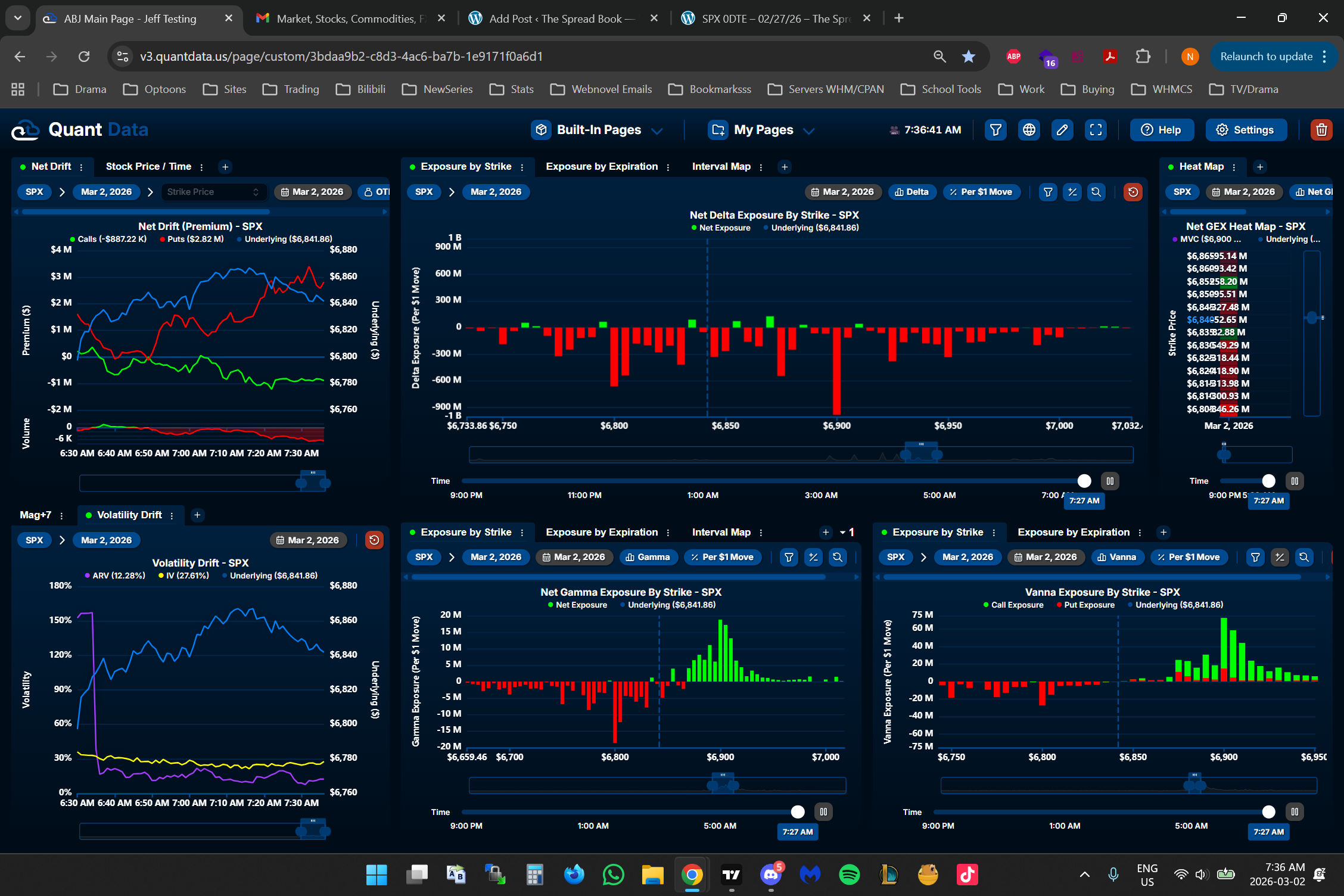Open the Strike Price selector
The image size is (1344, 896).
point(212,192)
